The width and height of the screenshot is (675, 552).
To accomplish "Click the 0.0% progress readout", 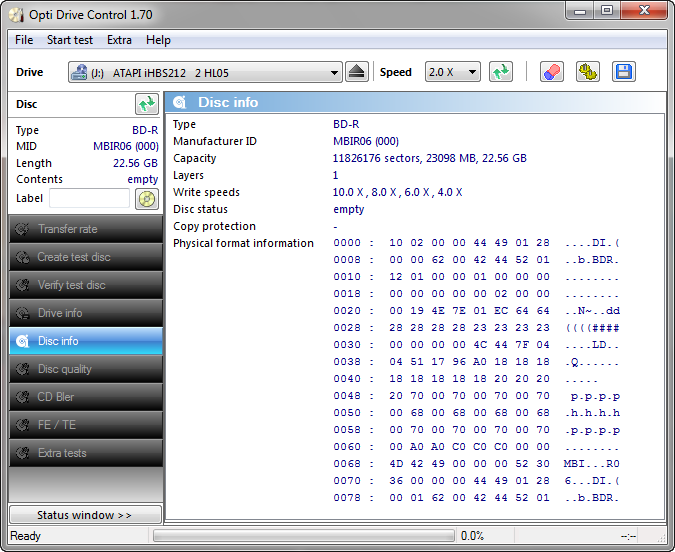I will tap(472, 536).
